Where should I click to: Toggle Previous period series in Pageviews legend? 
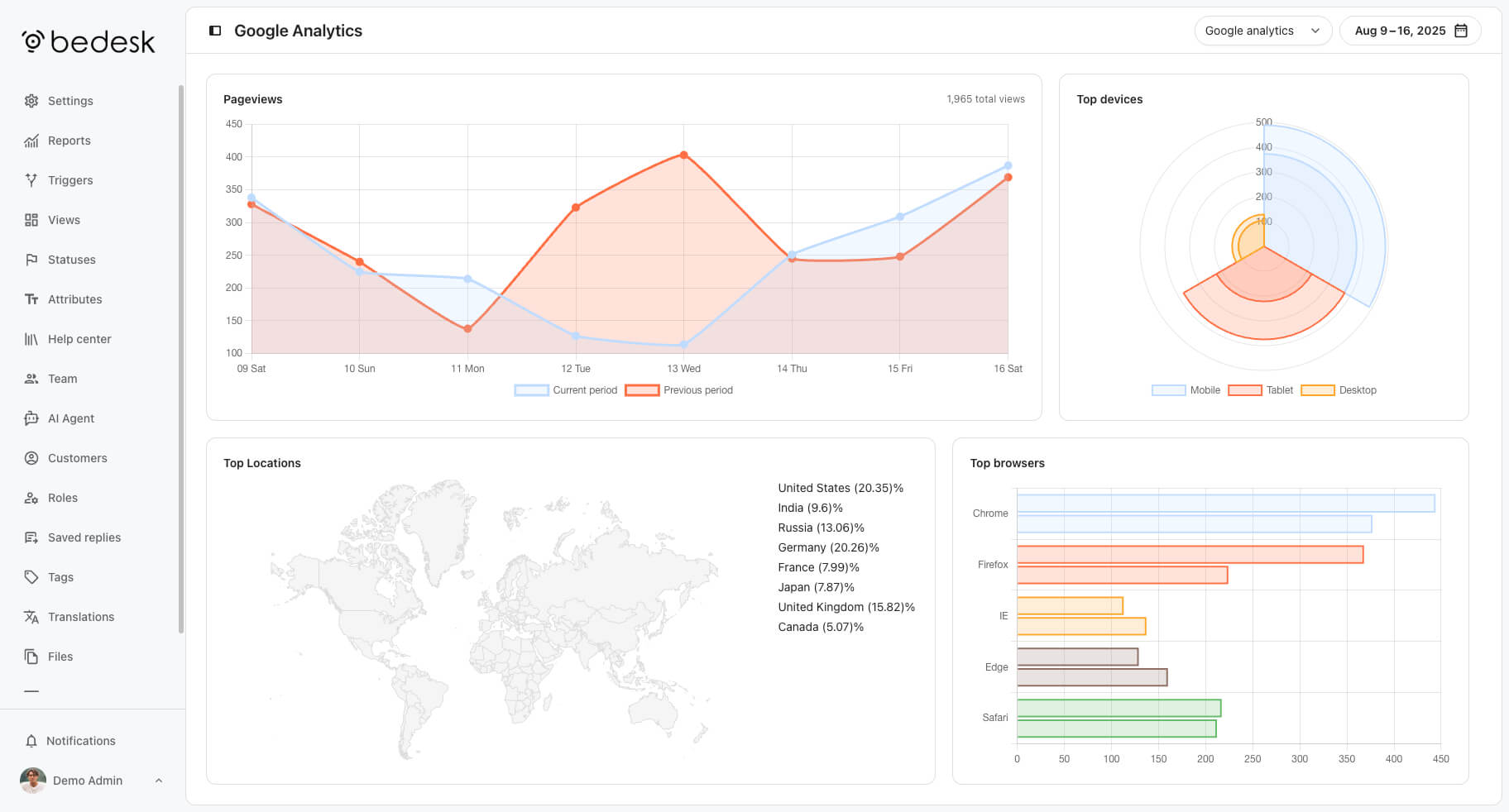click(679, 390)
